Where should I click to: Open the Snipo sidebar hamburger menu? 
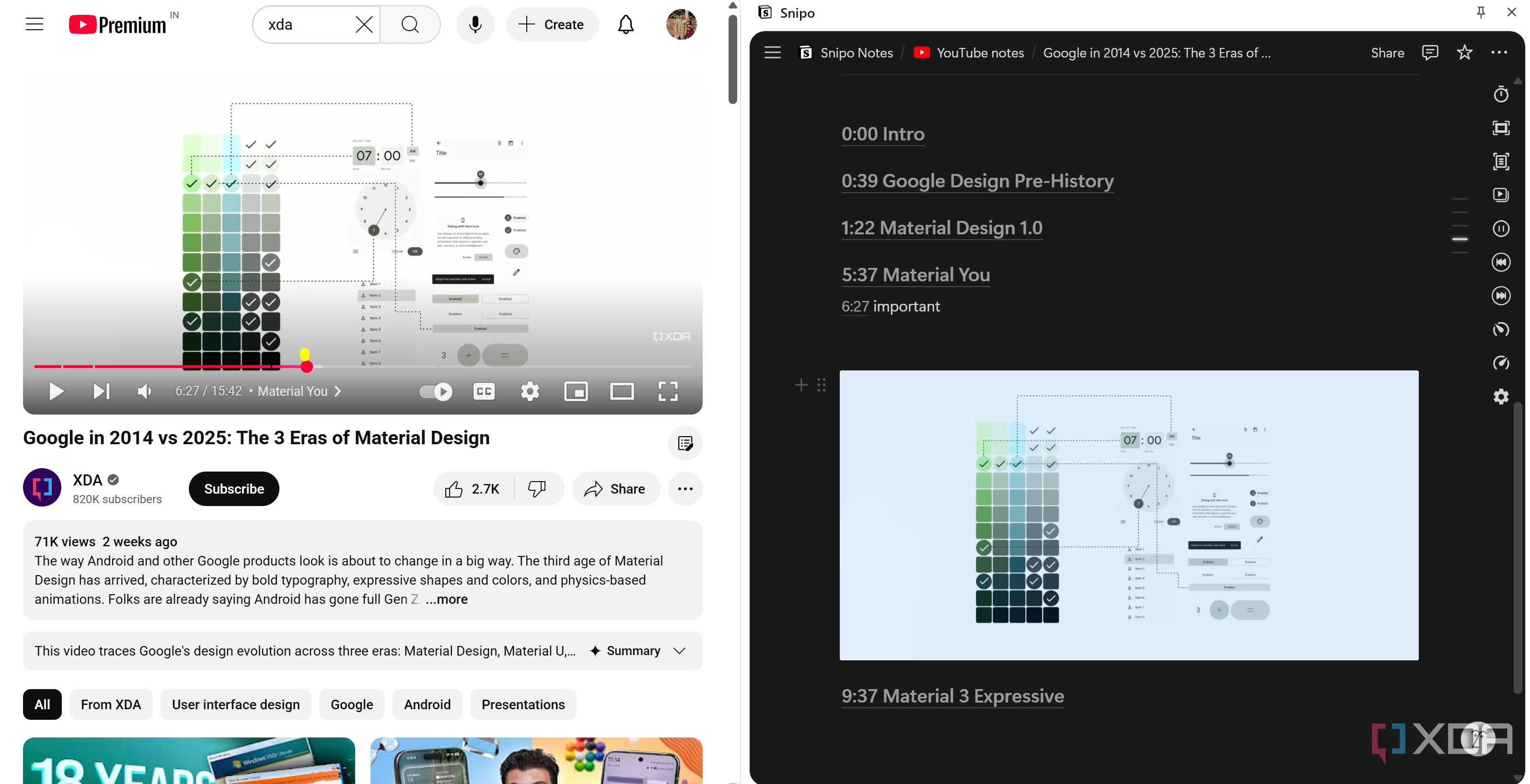tap(772, 52)
